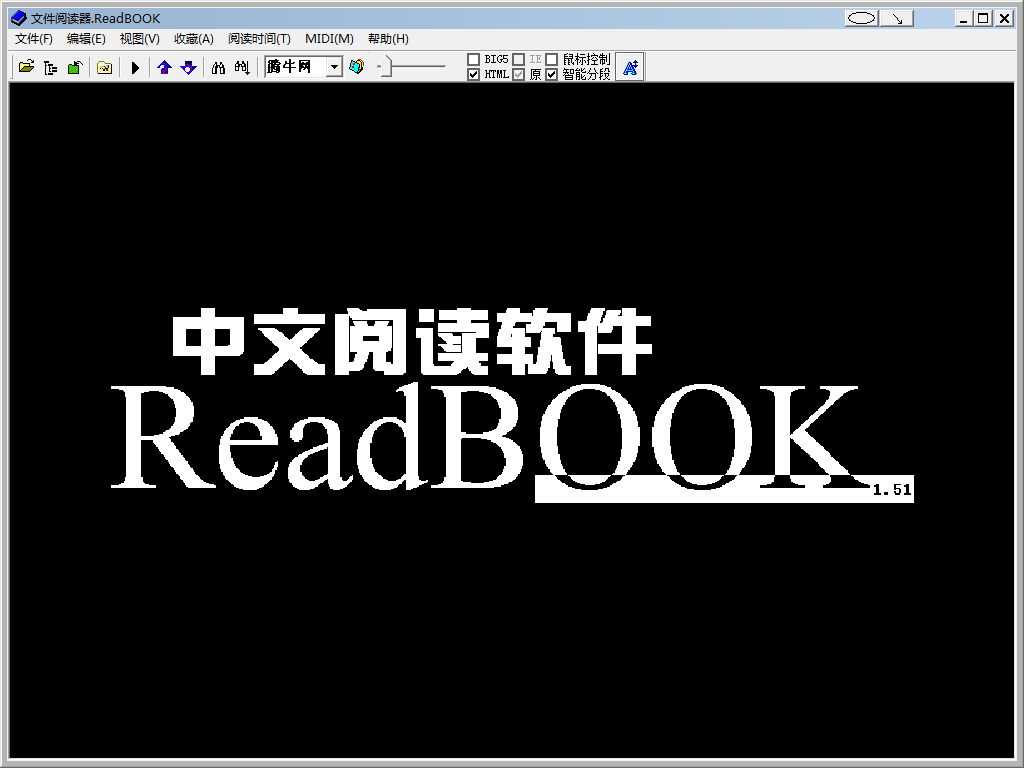The height and width of the screenshot is (768, 1024).
Task: Click inside the 腾牛网 combo box field
Action: pos(296,67)
